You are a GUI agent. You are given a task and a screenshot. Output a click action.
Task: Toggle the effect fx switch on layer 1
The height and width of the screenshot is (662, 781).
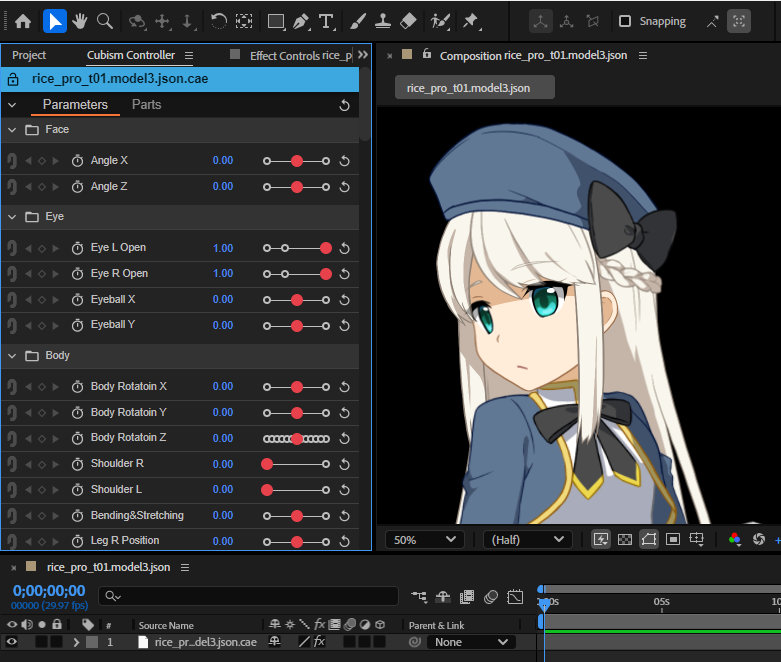click(319, 642)
